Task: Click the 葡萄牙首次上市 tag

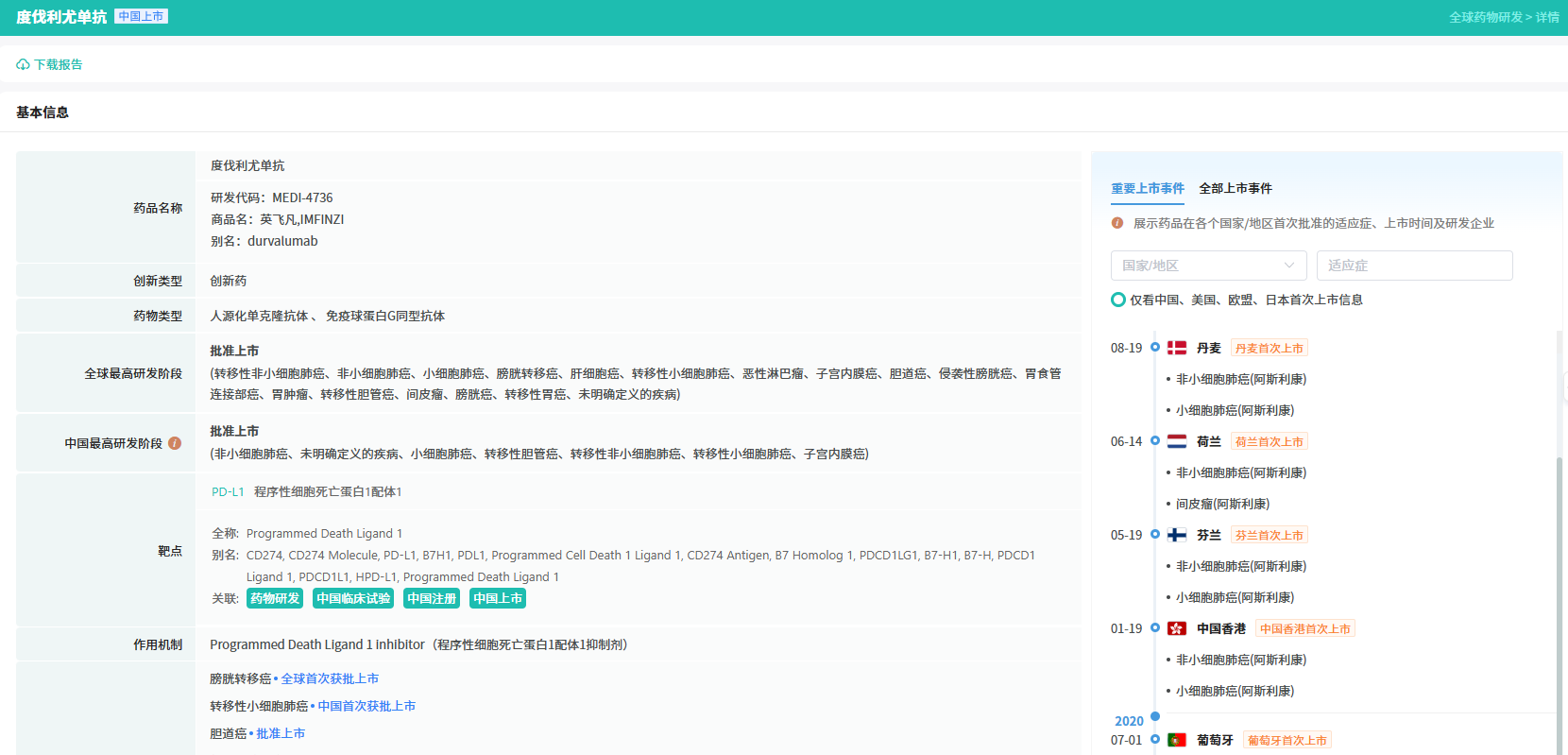Action: [1287, 740]
